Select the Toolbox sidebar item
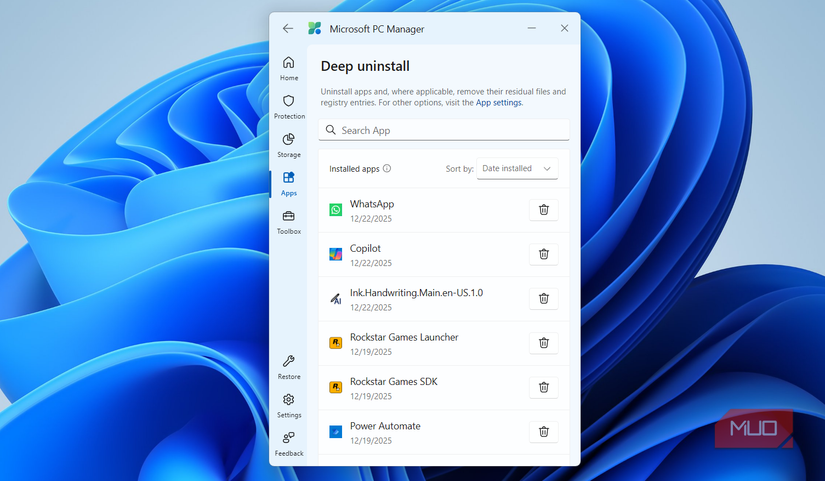 pos(289,222)
